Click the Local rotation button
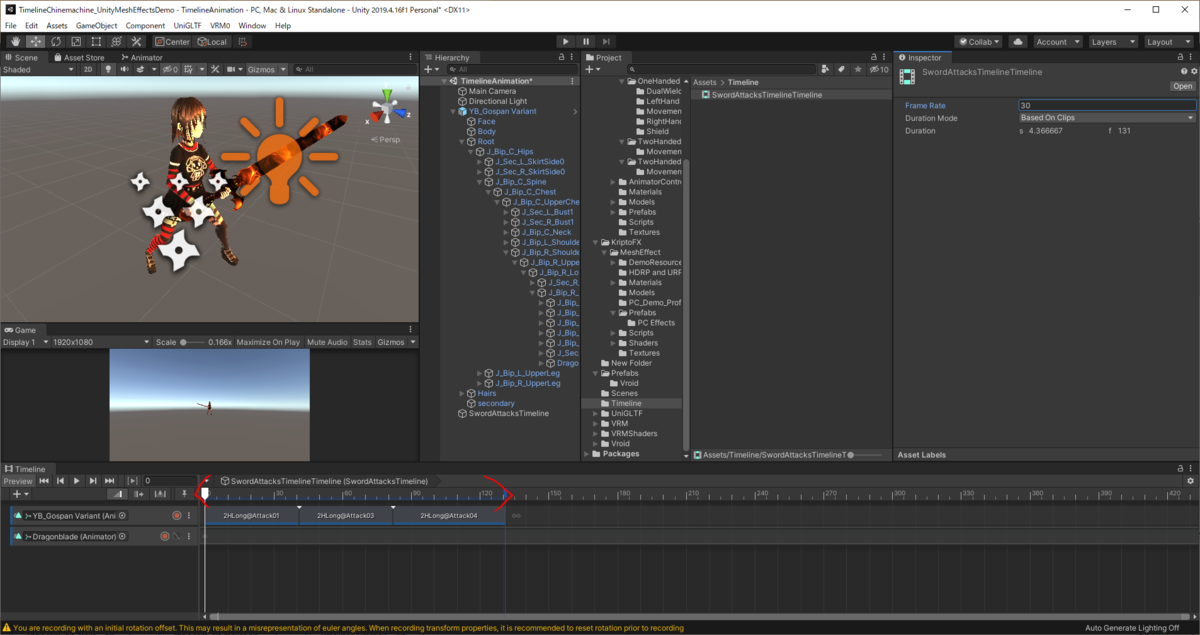 tap(212, 42)
